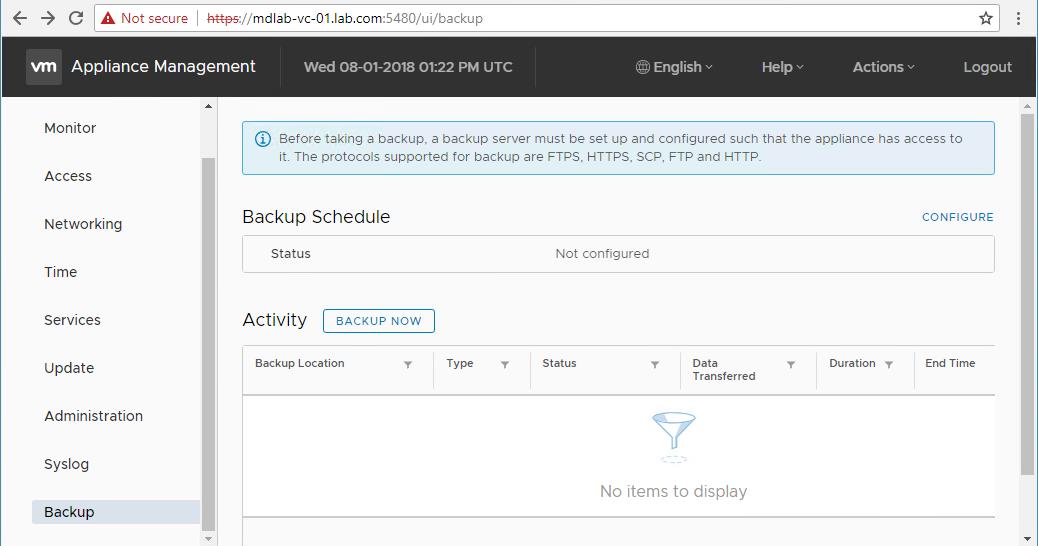Open the Actions dropdown menu
The width and height of the screenshot is (1038, 546).
(x=883, y=67)
